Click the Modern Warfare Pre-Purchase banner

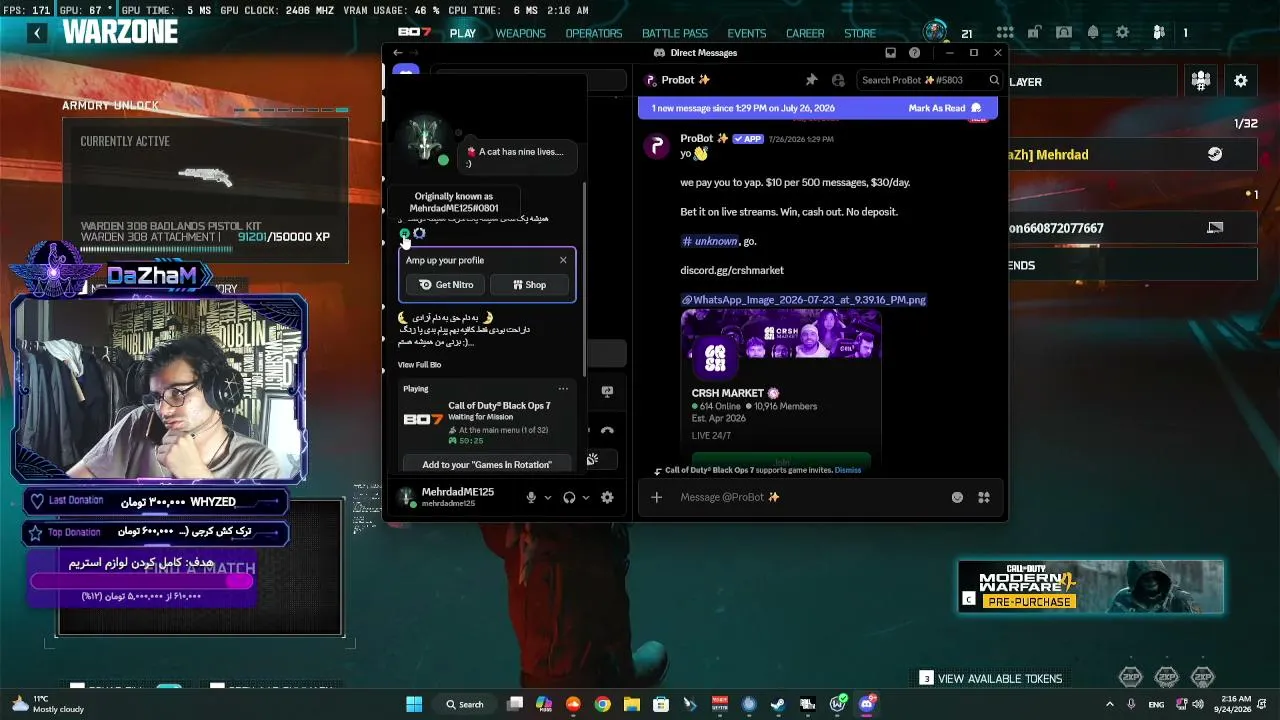coord(1090,587)
